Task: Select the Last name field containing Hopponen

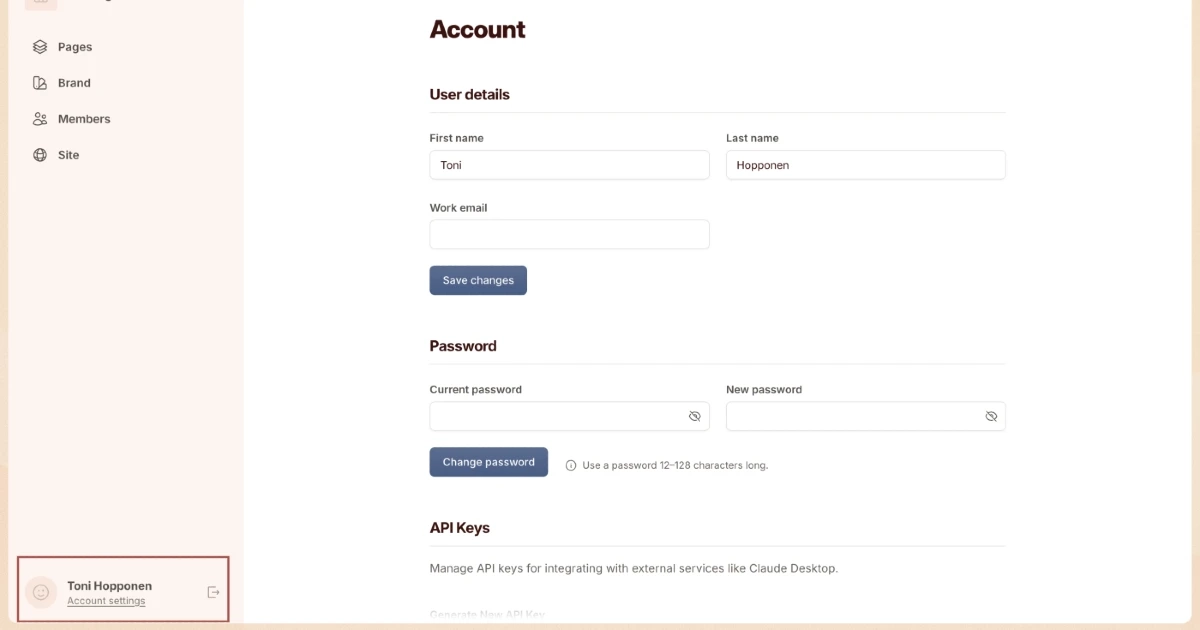Action: (x=865, y=165)
